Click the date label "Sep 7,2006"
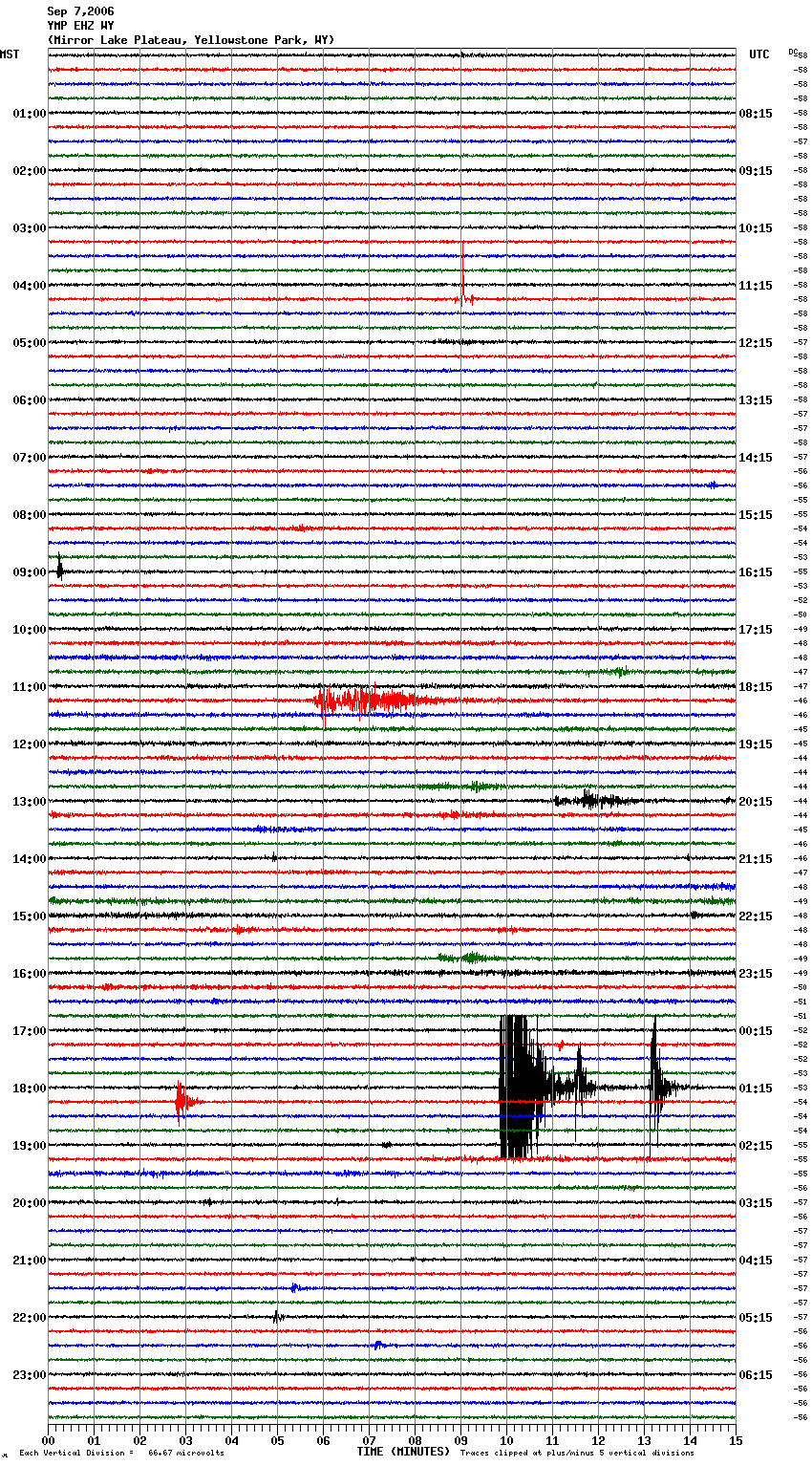The height and width of the screenshot is (1466, 812). coord(80,11)
